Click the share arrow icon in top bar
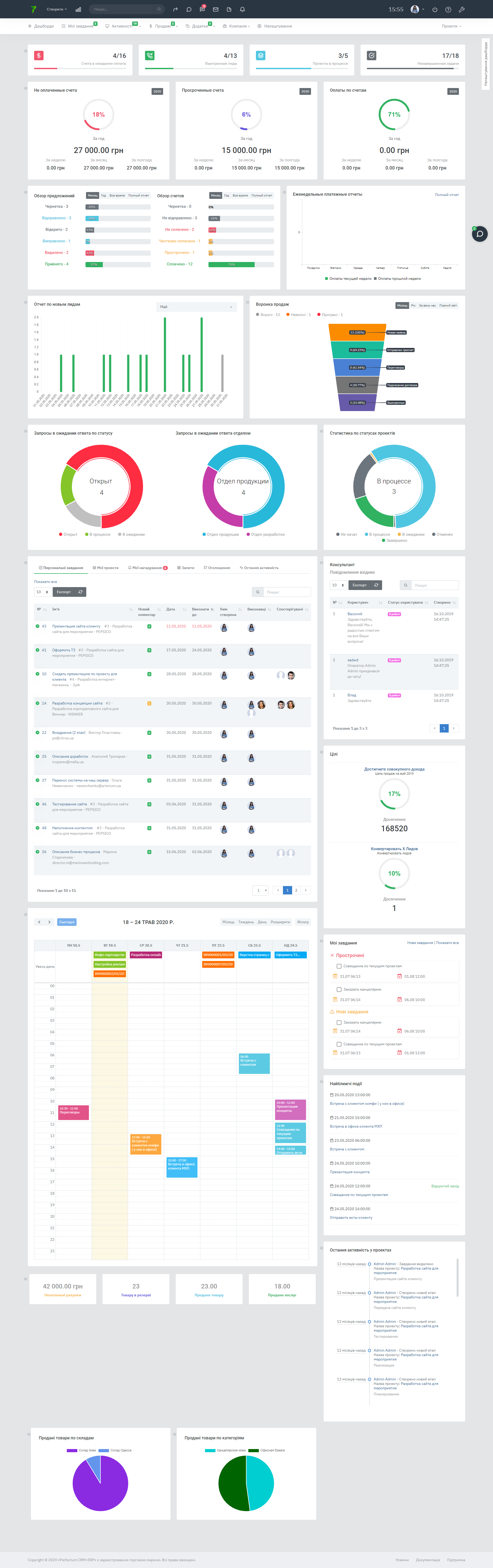The width and height of the screenshot is (493, 1568). (x=175, y=9)
